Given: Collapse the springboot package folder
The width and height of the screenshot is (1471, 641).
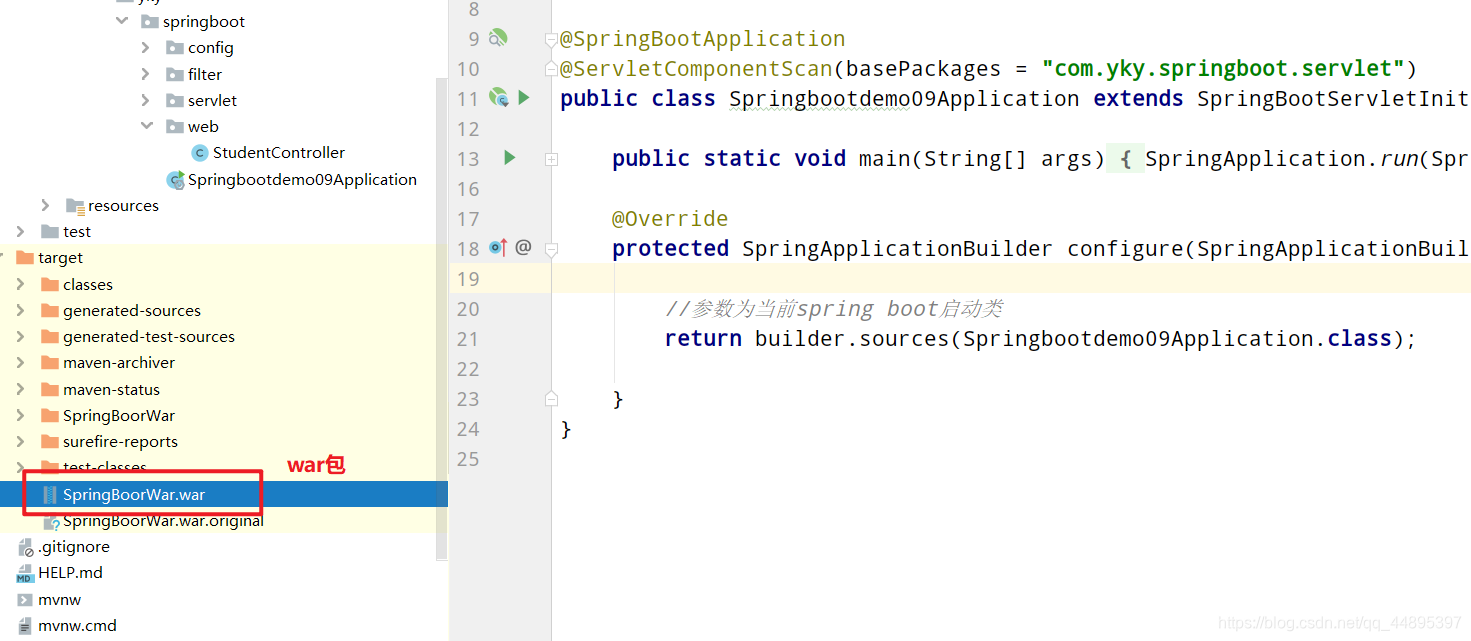Looking at the screenshot, I should point(122,21).
